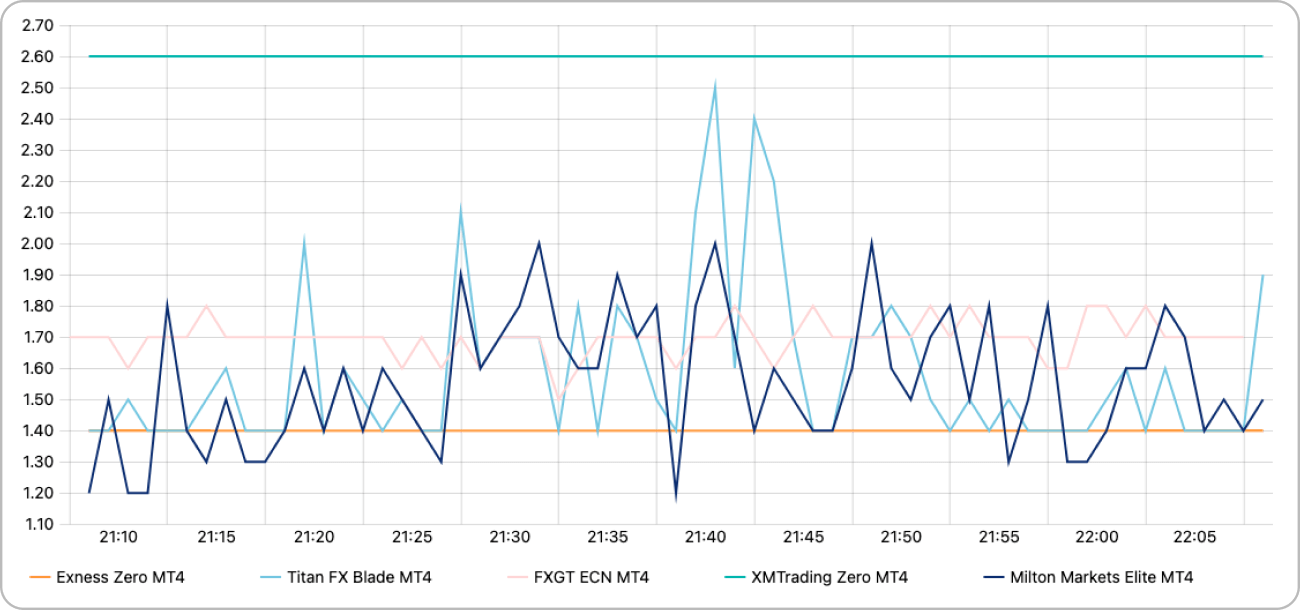Select the 1.40 y-axis tick label
1300x610 pixels.
(38, 430)
